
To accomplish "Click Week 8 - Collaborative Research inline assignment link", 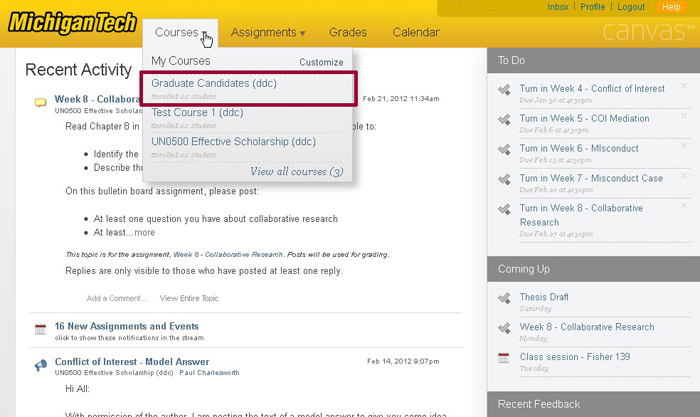I will coord(228,254).
